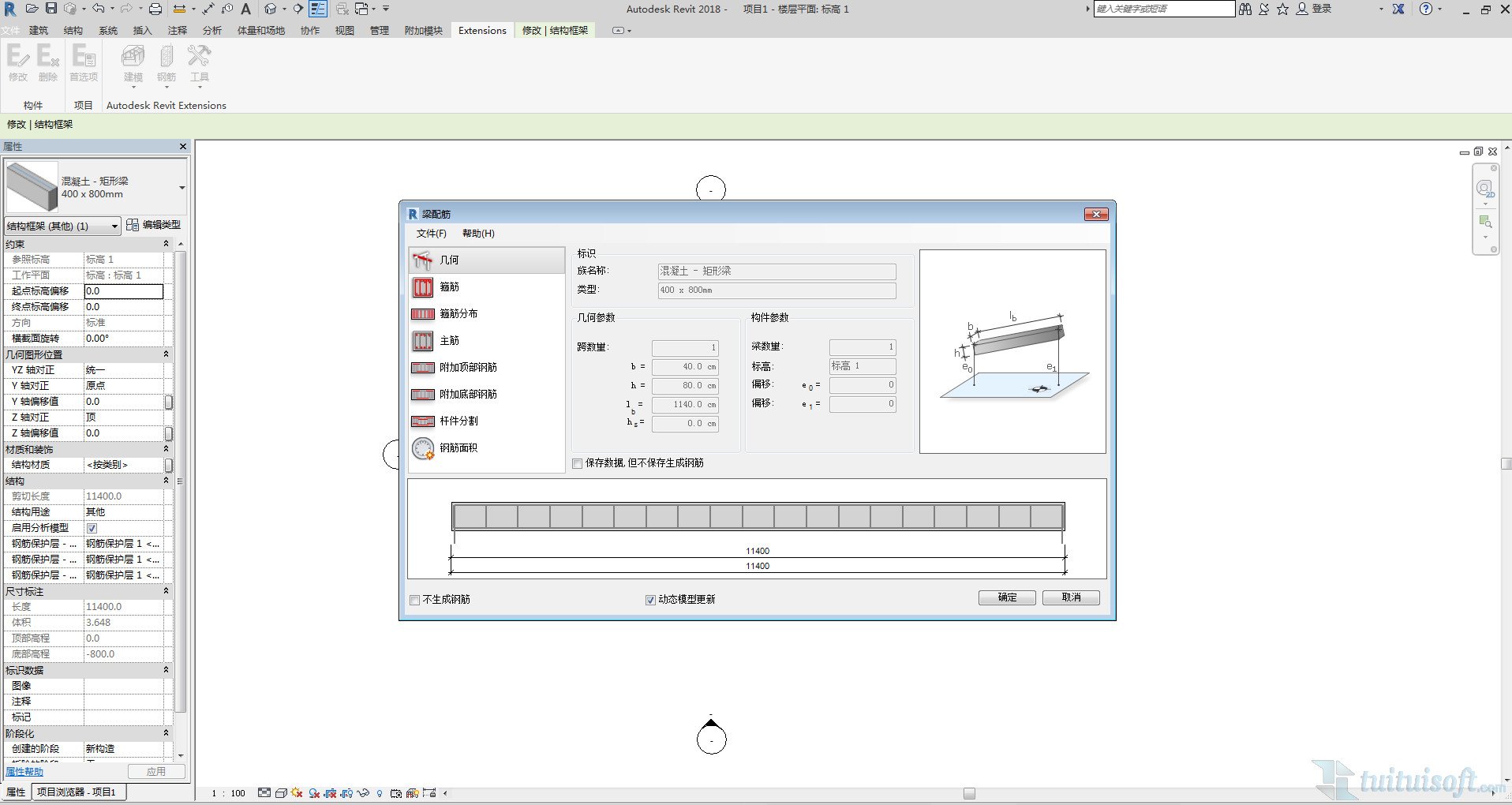Open the 文件(F) menu in dialog

pyautogui.click(x=431, y=234)
